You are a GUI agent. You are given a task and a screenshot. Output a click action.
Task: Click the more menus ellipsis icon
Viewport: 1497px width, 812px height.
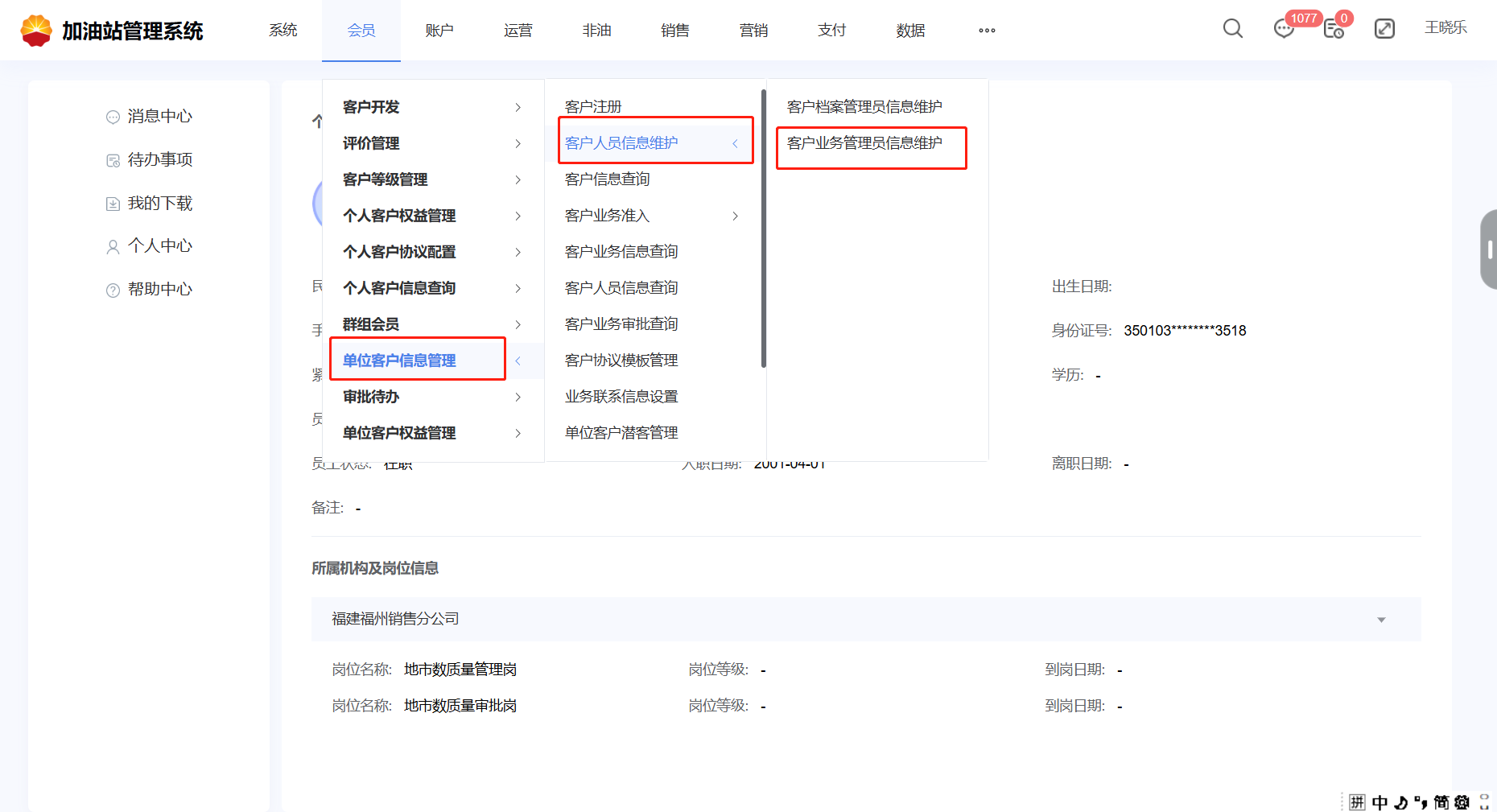click(x=987, y=31)
